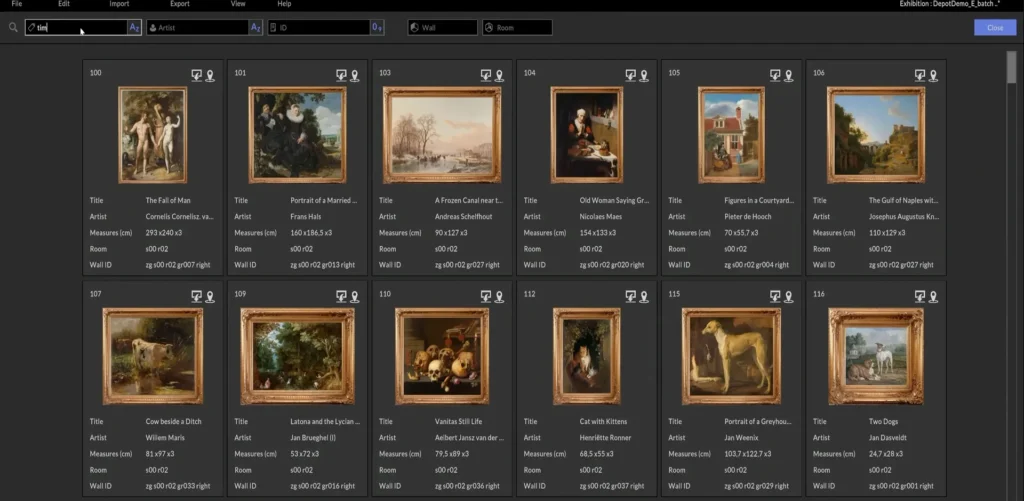Click the Wall filter field
The image size is (1024, 501).
tap(443, 27)
